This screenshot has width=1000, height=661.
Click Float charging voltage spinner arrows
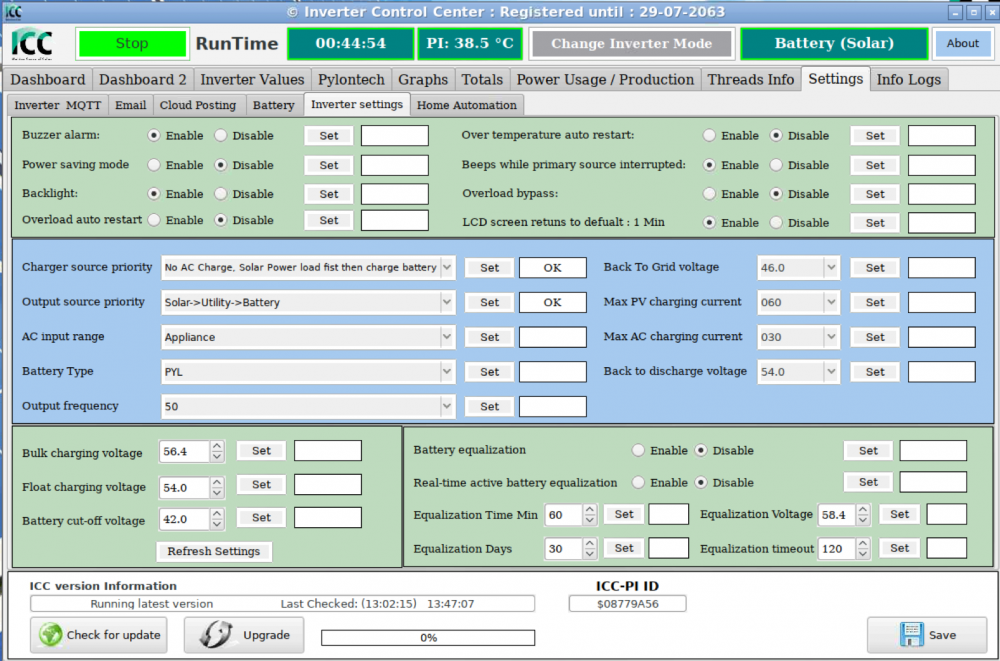pos(217,487)
